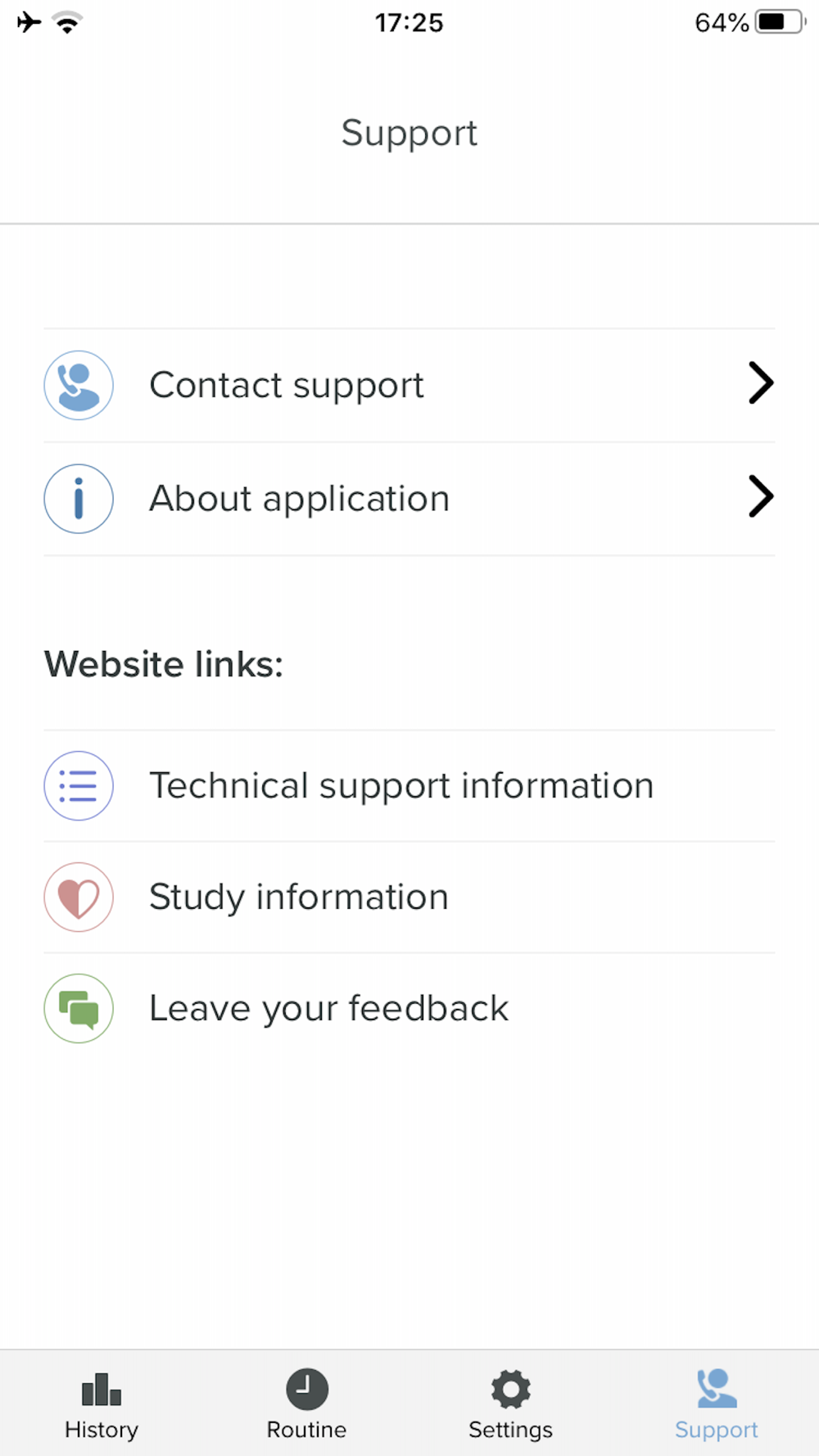Tap the Contact support phone icon

pos(79,386)
